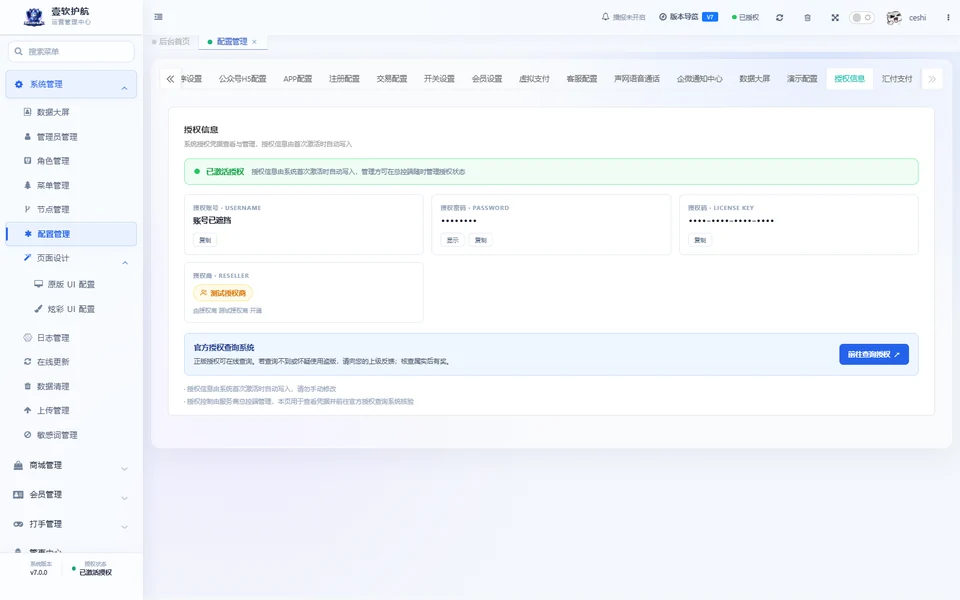
Task: Show the hidden 授权密码 password
Action: click(452, 240)
